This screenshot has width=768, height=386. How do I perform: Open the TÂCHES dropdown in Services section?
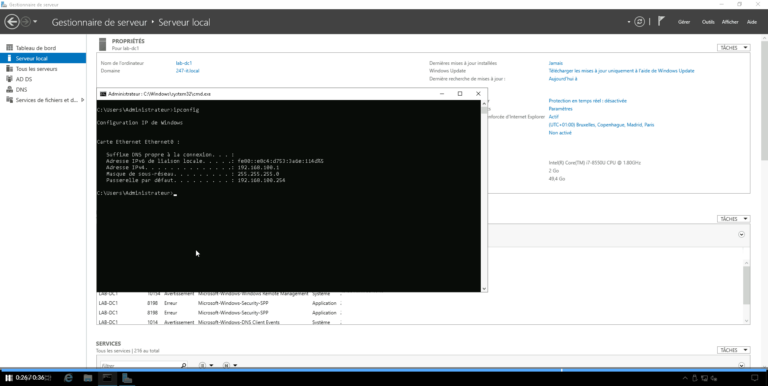tap(733, 350)
